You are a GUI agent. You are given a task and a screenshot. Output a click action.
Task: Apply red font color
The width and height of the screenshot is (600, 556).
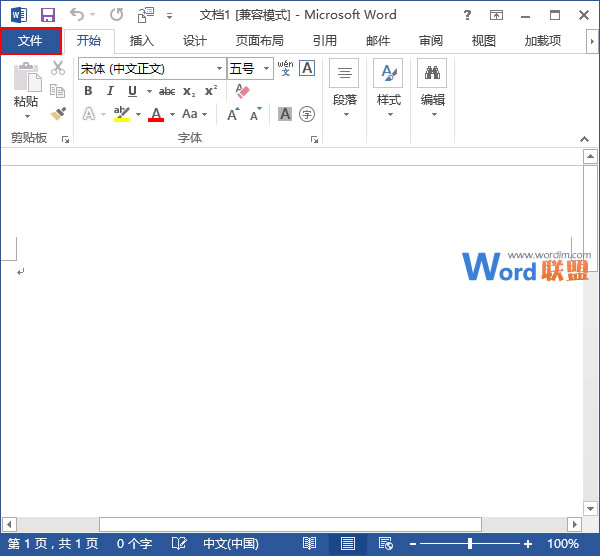(x=156, y=114)
